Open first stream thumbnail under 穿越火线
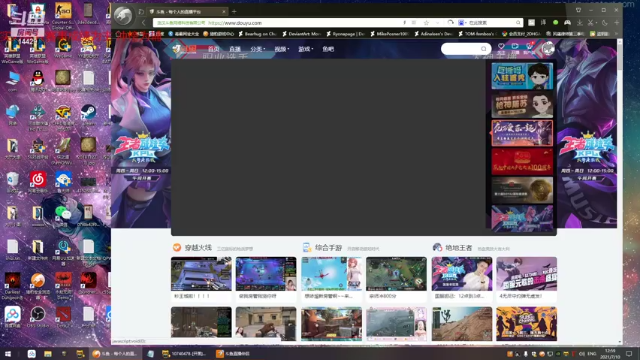 click(201, 274)
